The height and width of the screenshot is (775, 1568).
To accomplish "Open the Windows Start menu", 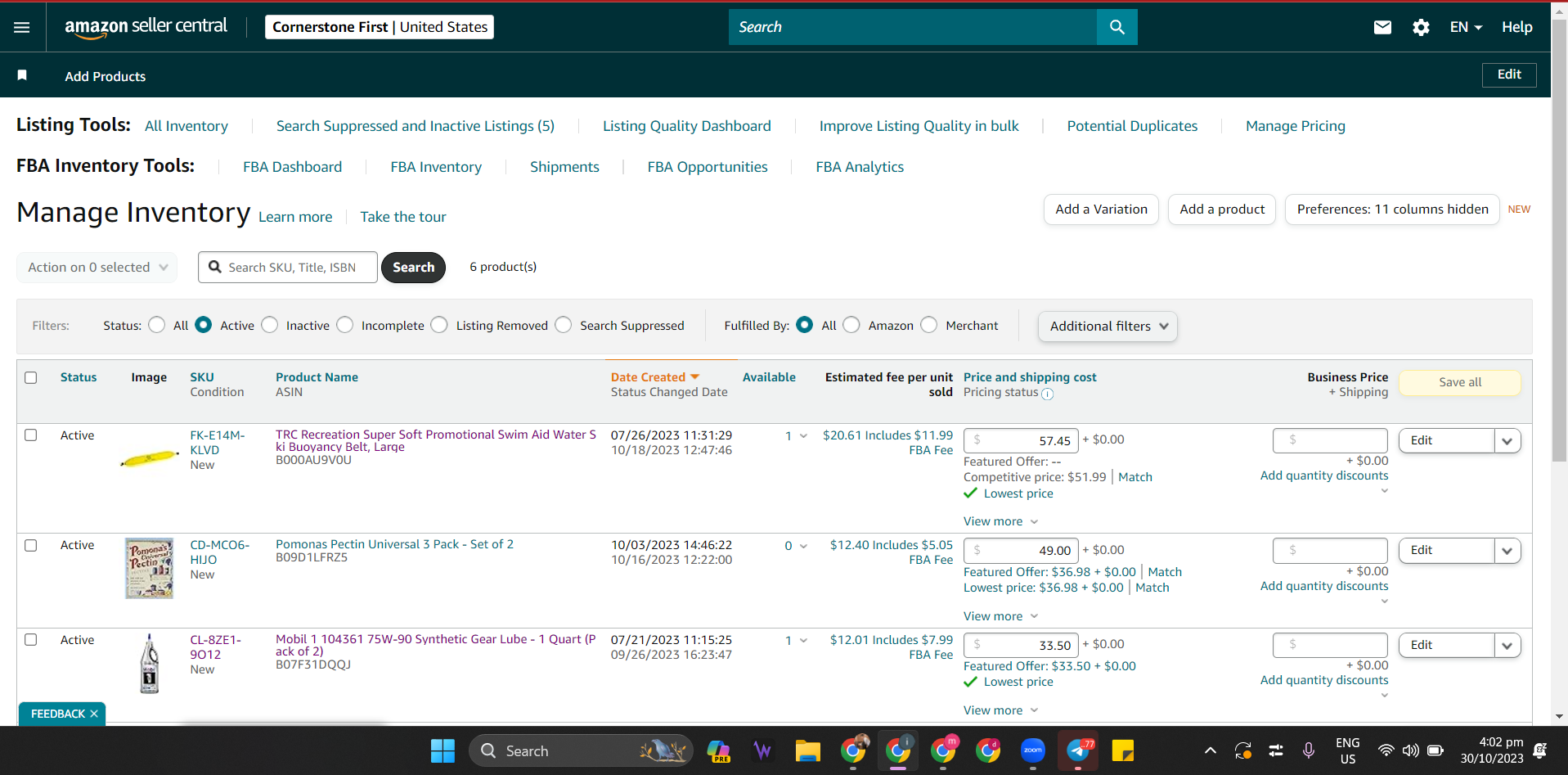I will (443, 750).
